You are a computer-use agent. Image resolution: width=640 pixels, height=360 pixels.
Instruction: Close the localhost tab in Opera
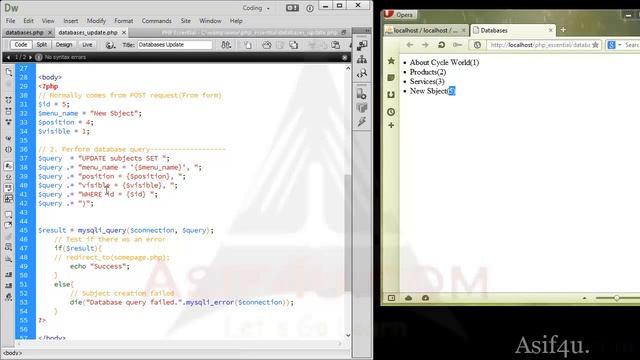[x=463, y=30]
